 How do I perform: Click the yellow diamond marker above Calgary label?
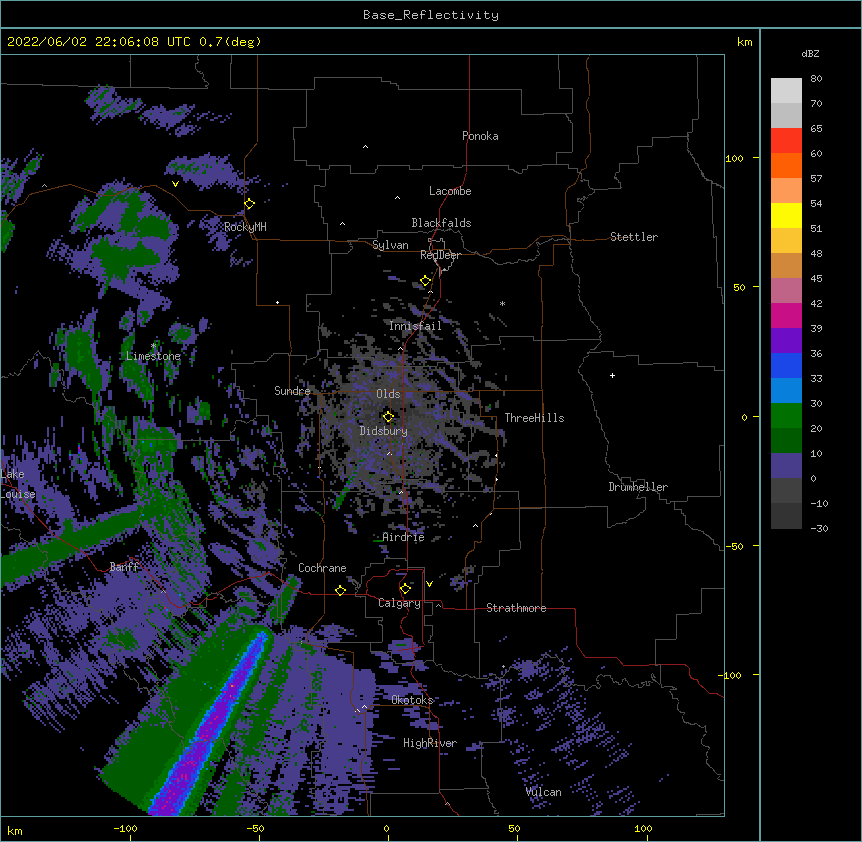405,589
